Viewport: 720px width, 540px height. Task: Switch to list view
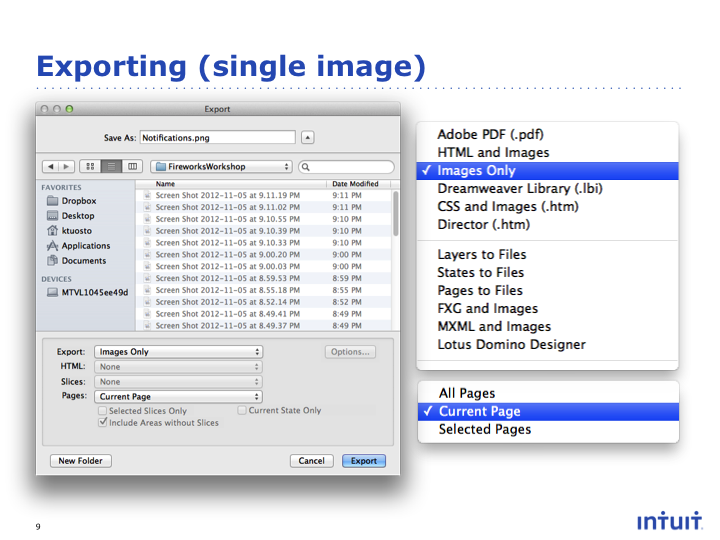click(x=111, y=166)
